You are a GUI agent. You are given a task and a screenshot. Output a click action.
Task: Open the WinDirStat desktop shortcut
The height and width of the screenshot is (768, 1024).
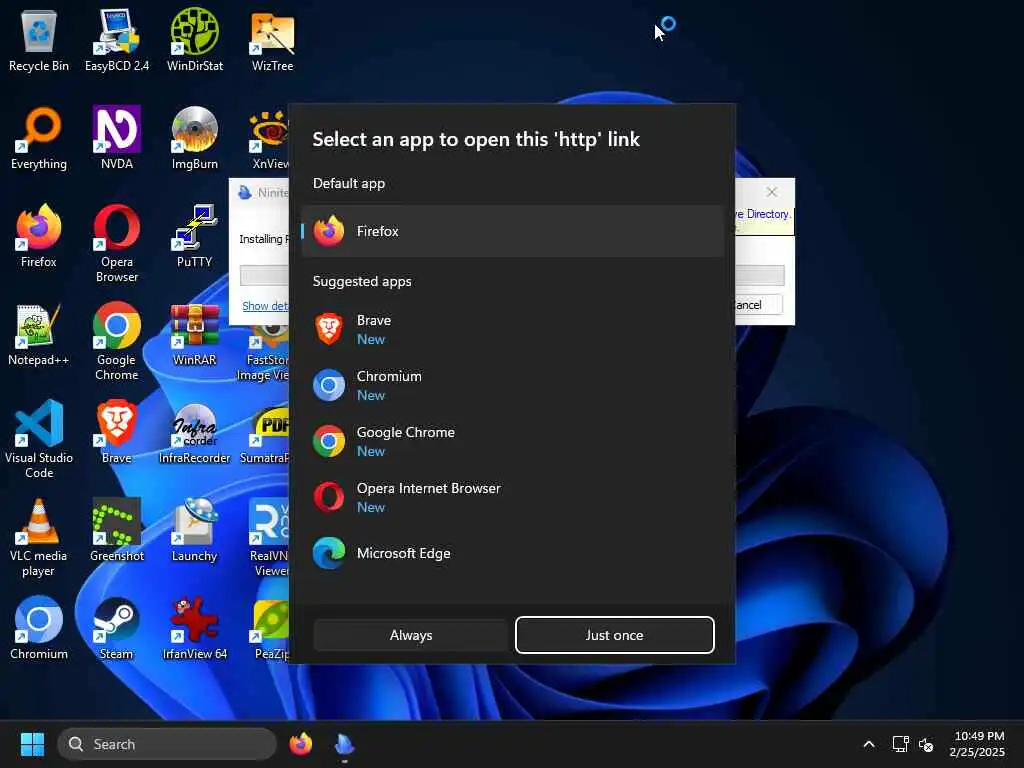point(195,39)
